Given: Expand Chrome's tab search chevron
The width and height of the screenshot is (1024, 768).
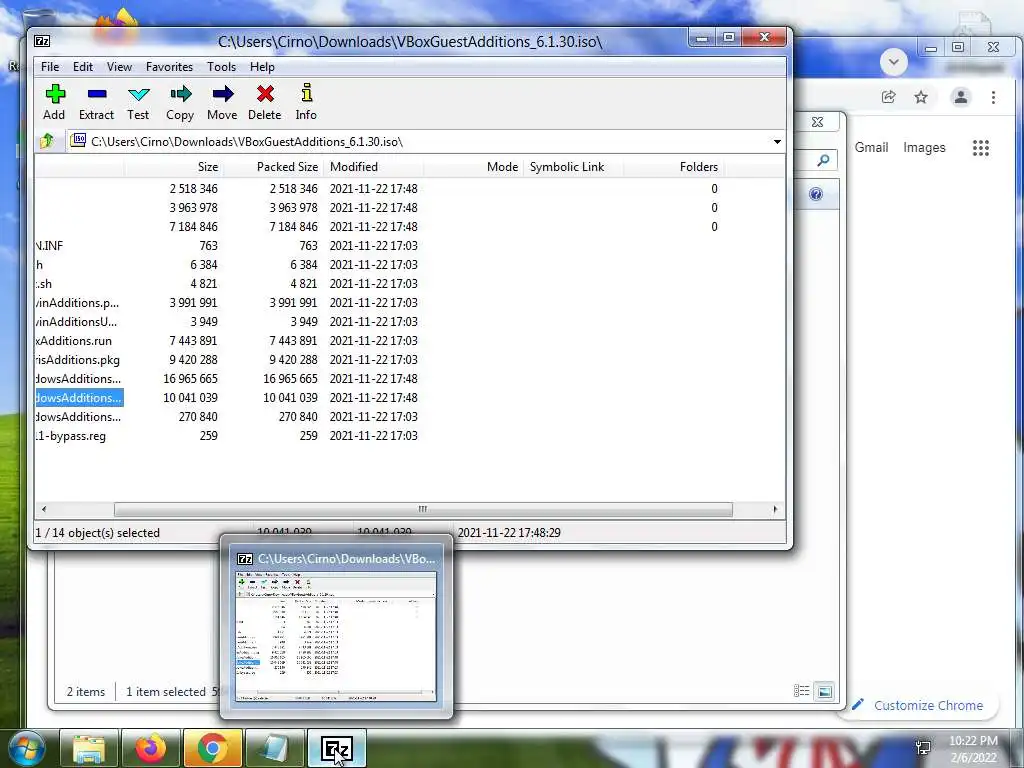Looking at the screenshot, I should pos(894,63).
